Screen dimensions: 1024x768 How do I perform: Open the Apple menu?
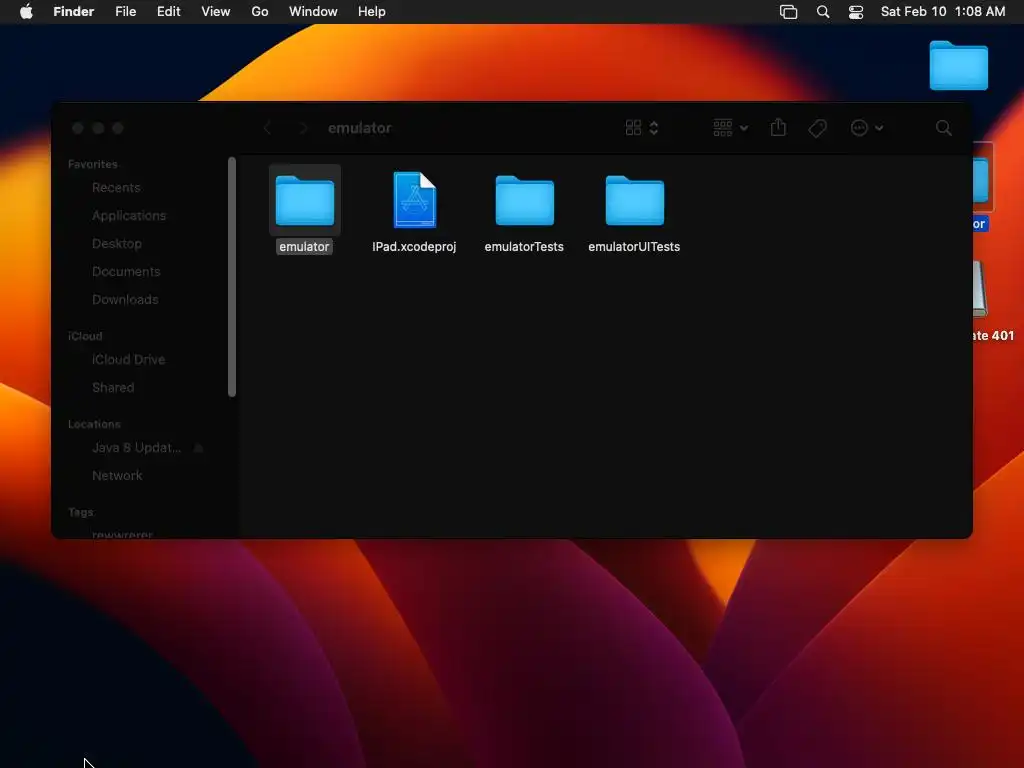(x=26, y=11)
